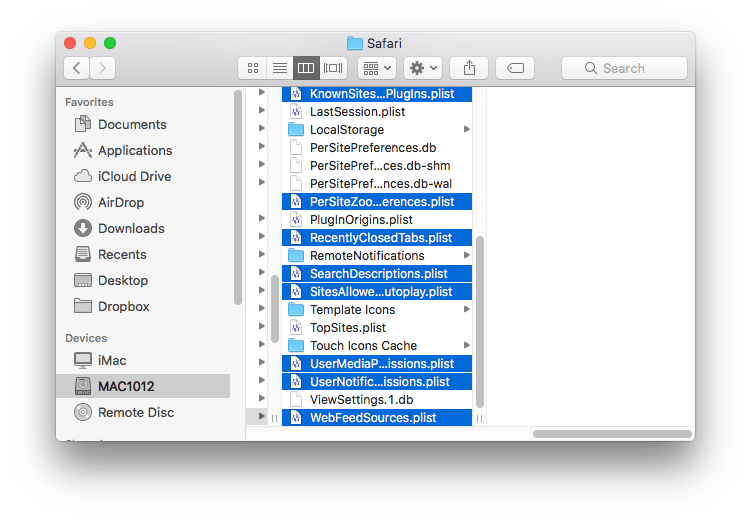Select PerSitePref...ces.db-shm file
This screenshot has width=751, height=521.
point(377,166)
